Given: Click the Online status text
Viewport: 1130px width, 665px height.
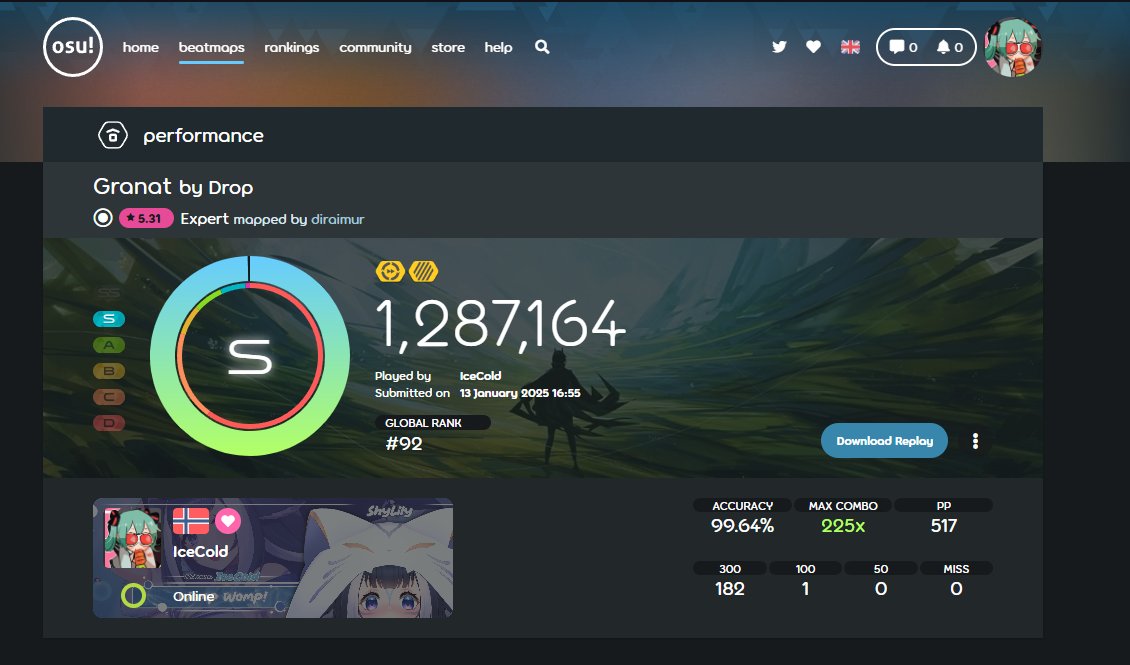Looking at the screenshot, I should [x=194, y=597].
